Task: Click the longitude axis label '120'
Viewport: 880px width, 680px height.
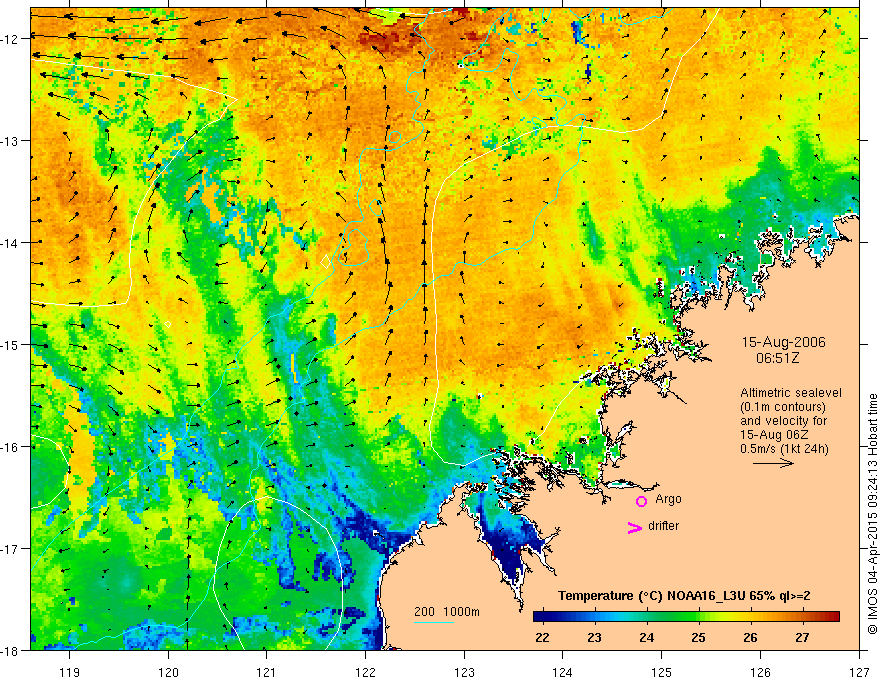Action: pos(168,672)
